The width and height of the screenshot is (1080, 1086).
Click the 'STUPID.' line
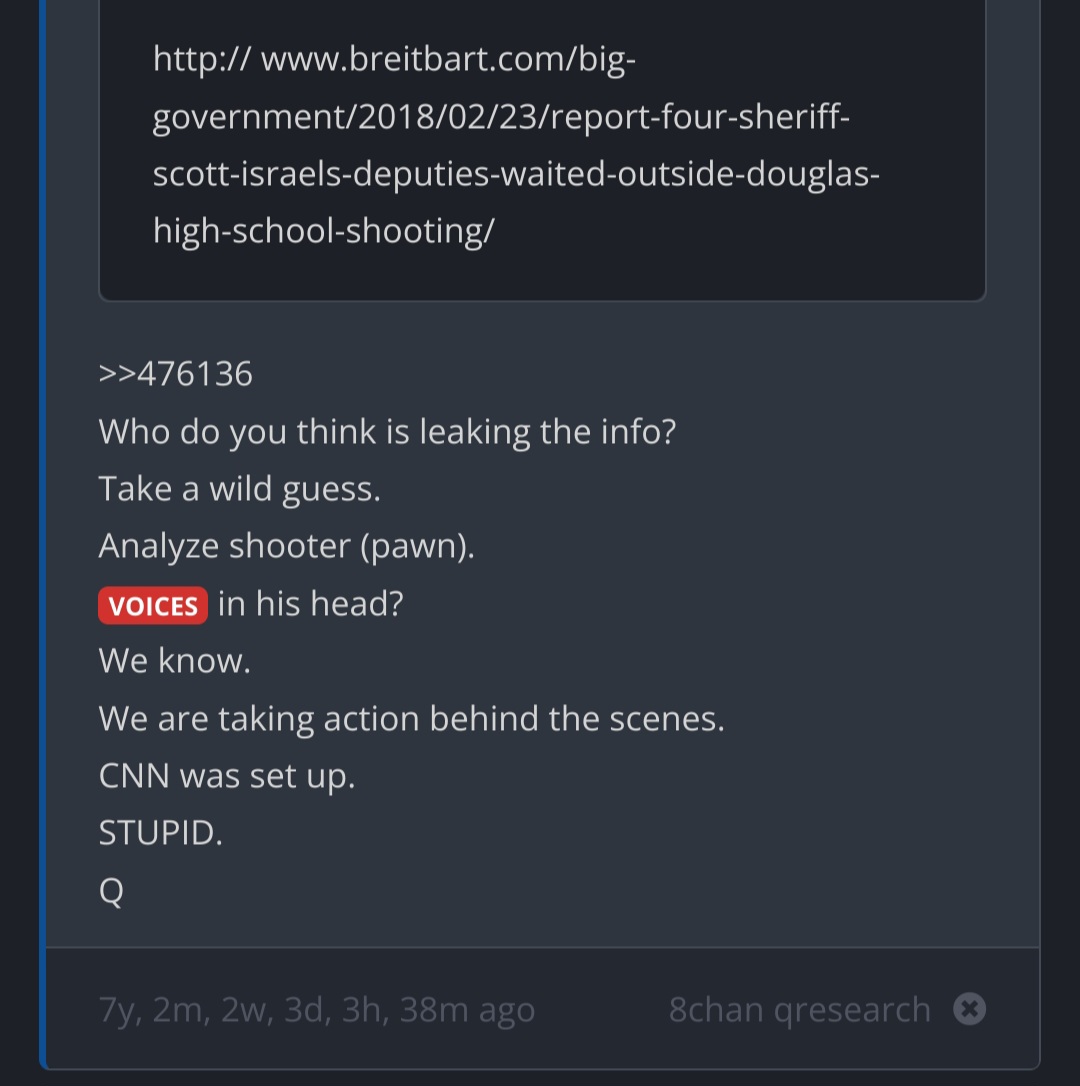point(161,833)
